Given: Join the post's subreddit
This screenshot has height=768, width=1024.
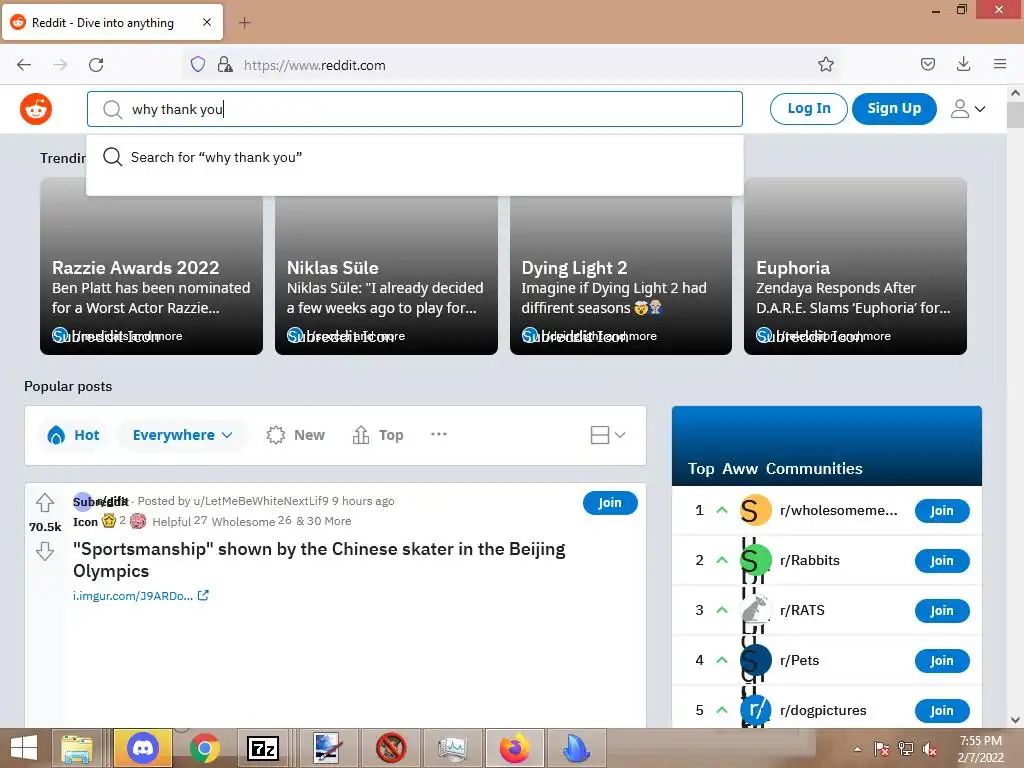Looking at the screenshot, I should [x=610, y=503].
